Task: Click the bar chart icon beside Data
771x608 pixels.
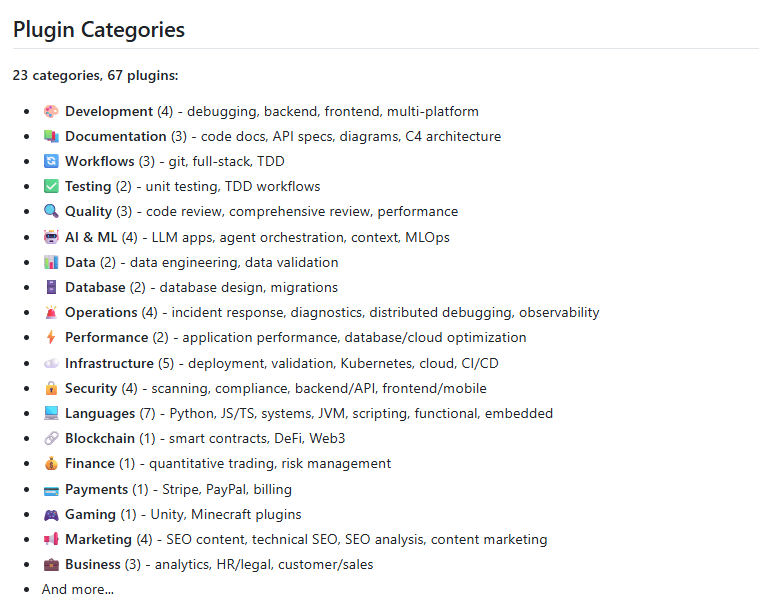Action: (51, 262)
